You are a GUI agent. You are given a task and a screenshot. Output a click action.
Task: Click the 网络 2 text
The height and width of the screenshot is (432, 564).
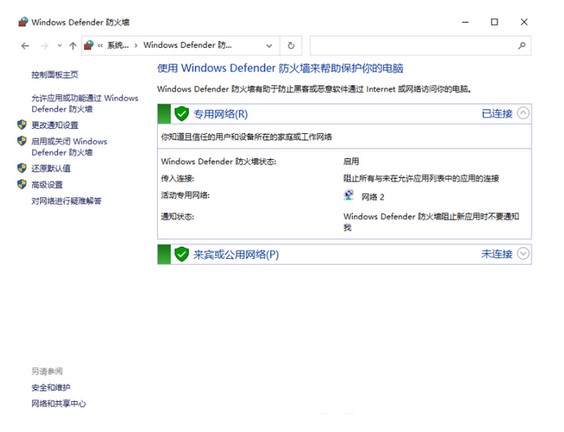pos(373,197)
